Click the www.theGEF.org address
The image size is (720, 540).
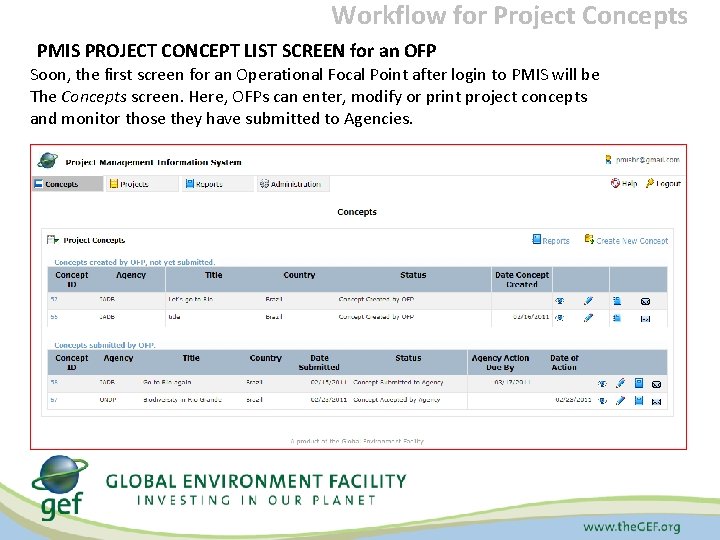pos(632,526)
